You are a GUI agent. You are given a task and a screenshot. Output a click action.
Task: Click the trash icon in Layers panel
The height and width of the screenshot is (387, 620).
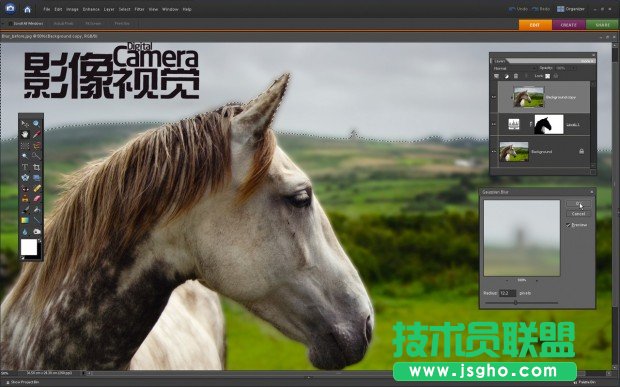pyautogui.click(x=516, y=76)
